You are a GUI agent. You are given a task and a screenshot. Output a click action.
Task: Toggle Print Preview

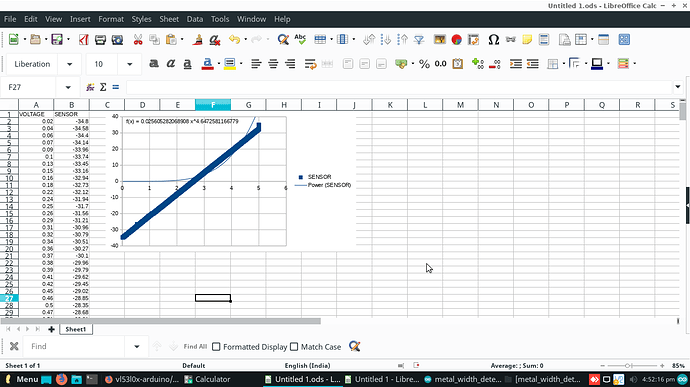point(117,40)
